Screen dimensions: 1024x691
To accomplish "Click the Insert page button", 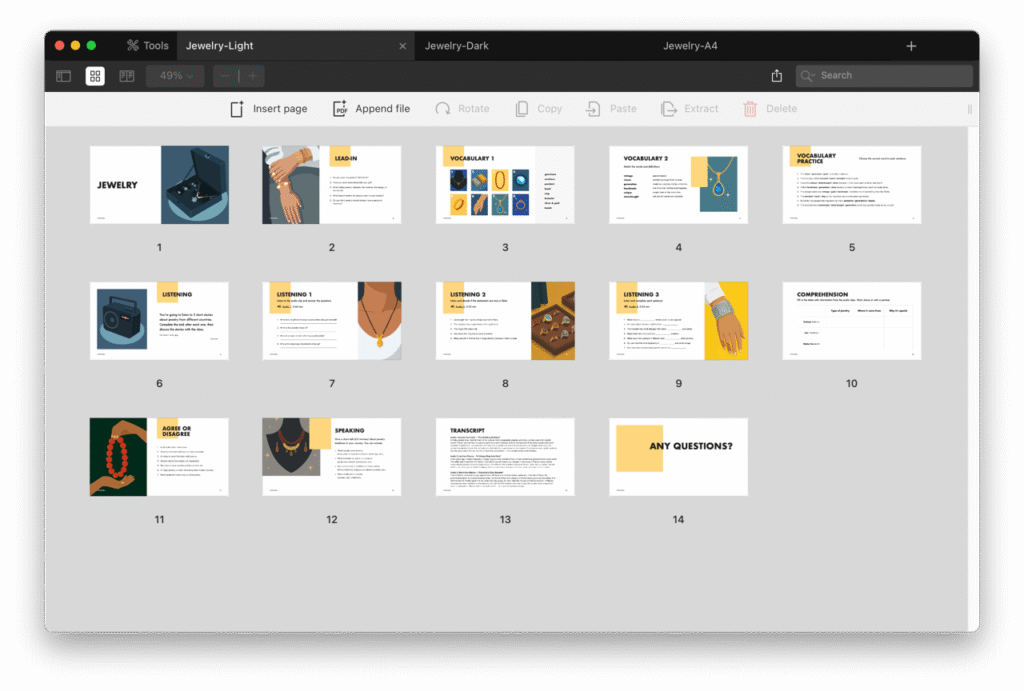I will point(268,109).
